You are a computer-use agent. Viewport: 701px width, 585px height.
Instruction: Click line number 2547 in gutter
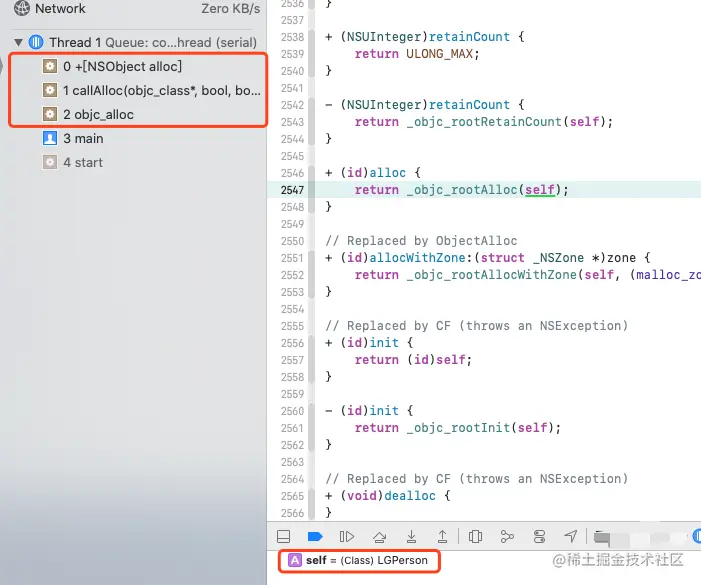[x=292, y=190]
